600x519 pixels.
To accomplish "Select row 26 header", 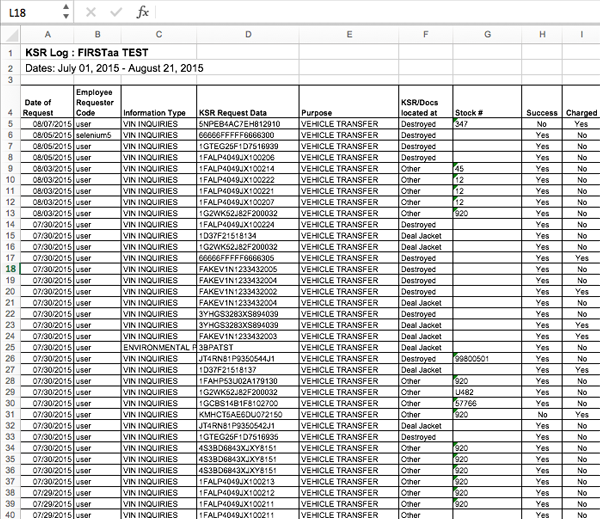I will [x=8, y=358].
